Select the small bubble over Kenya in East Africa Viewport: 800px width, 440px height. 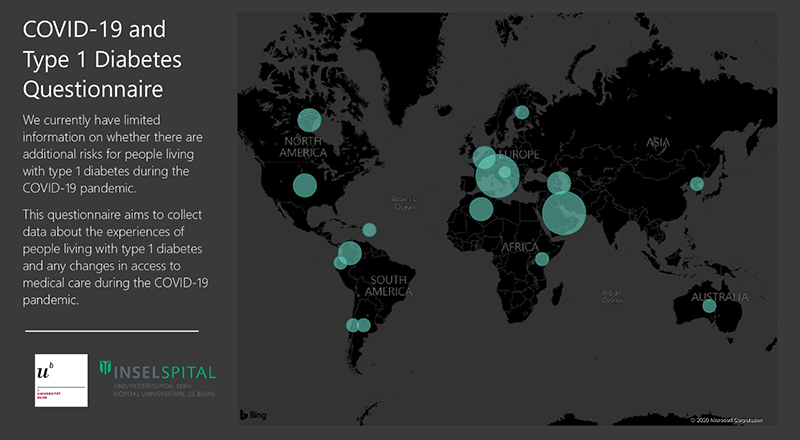point(542,259)
